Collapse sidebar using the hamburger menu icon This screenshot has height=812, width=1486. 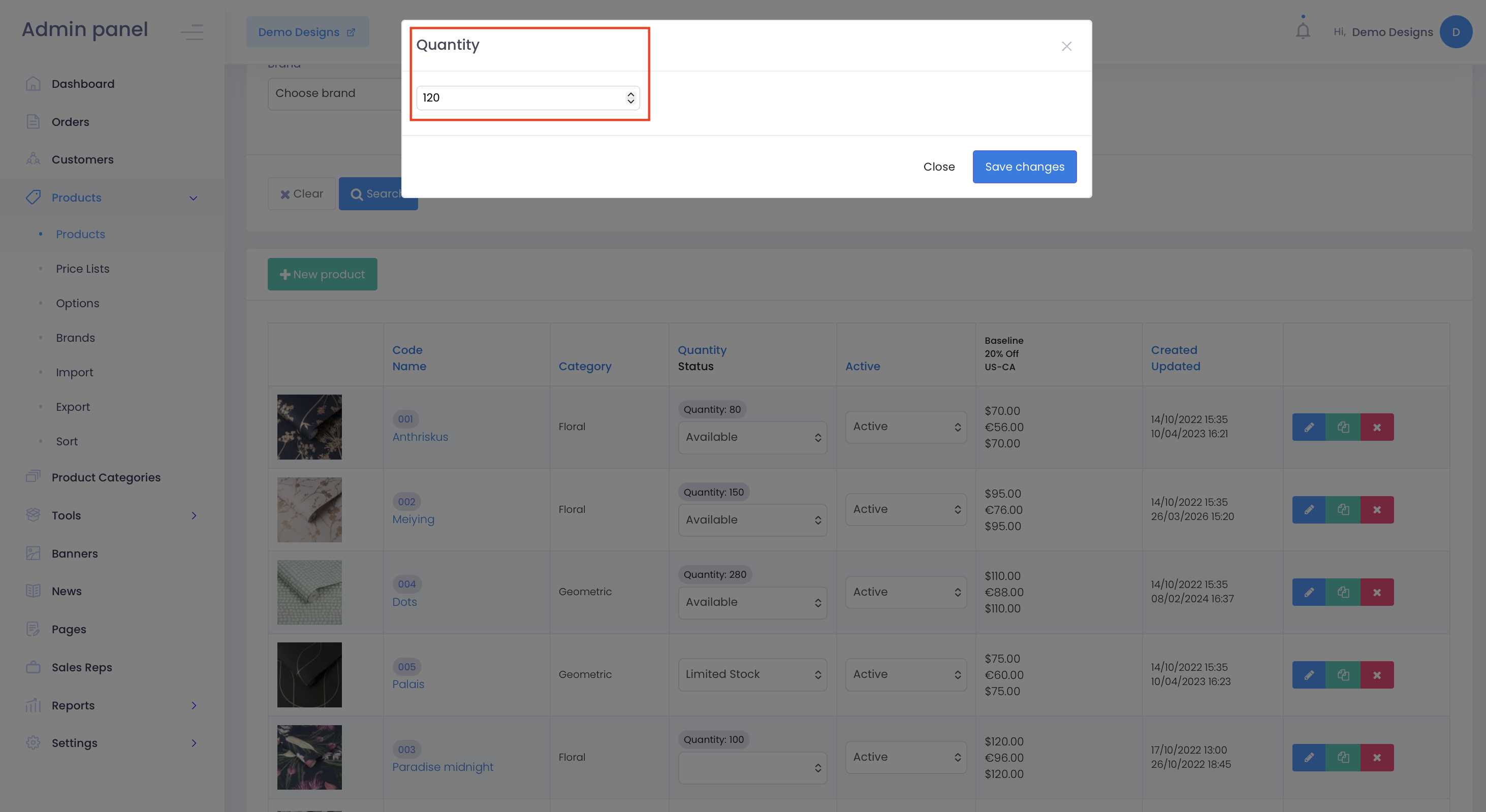192,31
